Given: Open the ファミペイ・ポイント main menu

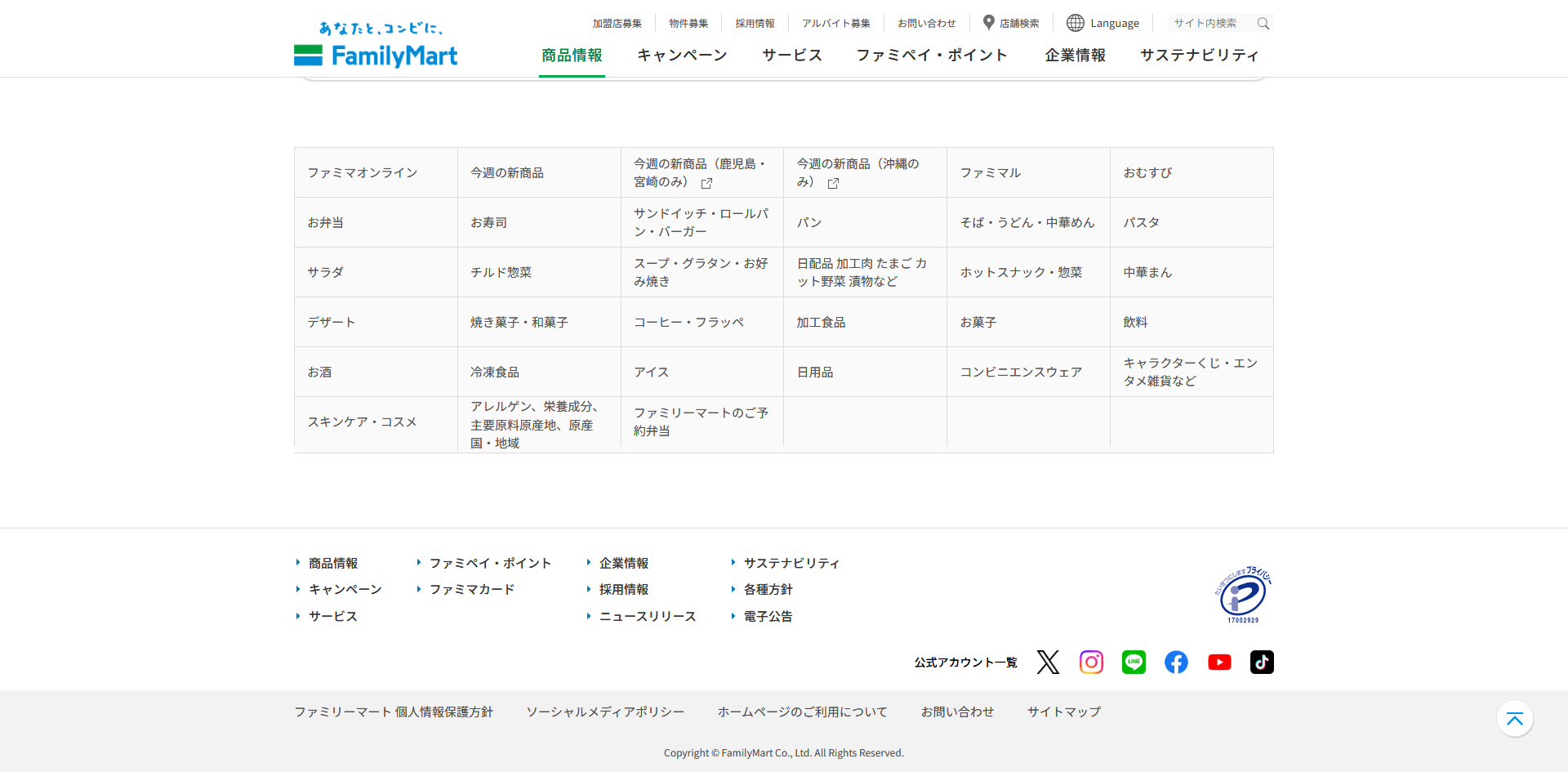Looking at the screenshot, I should 932,55.
